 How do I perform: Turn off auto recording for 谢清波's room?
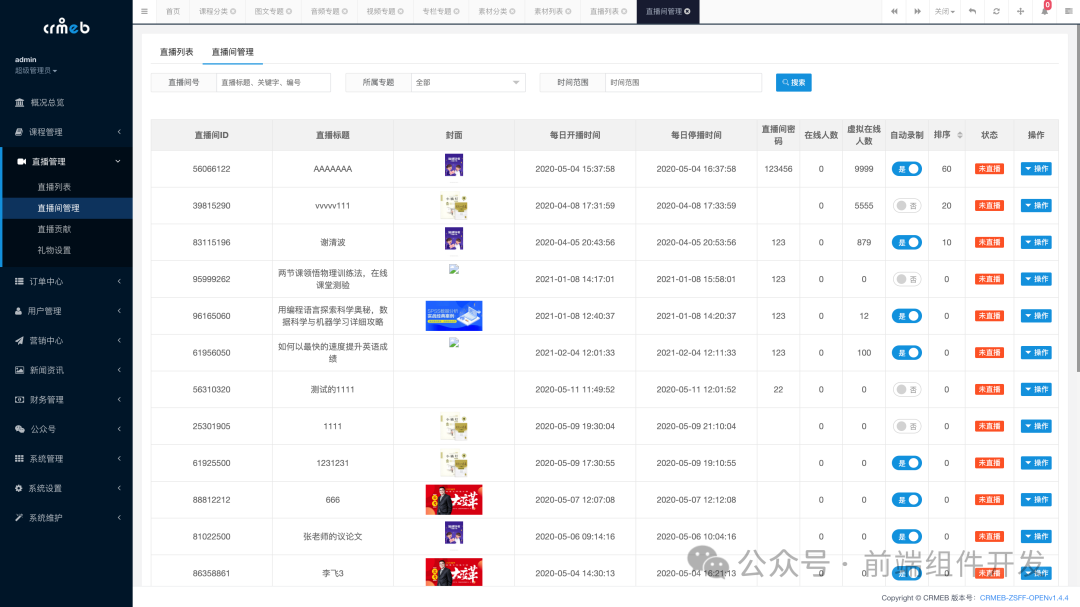tap(906, 242)
